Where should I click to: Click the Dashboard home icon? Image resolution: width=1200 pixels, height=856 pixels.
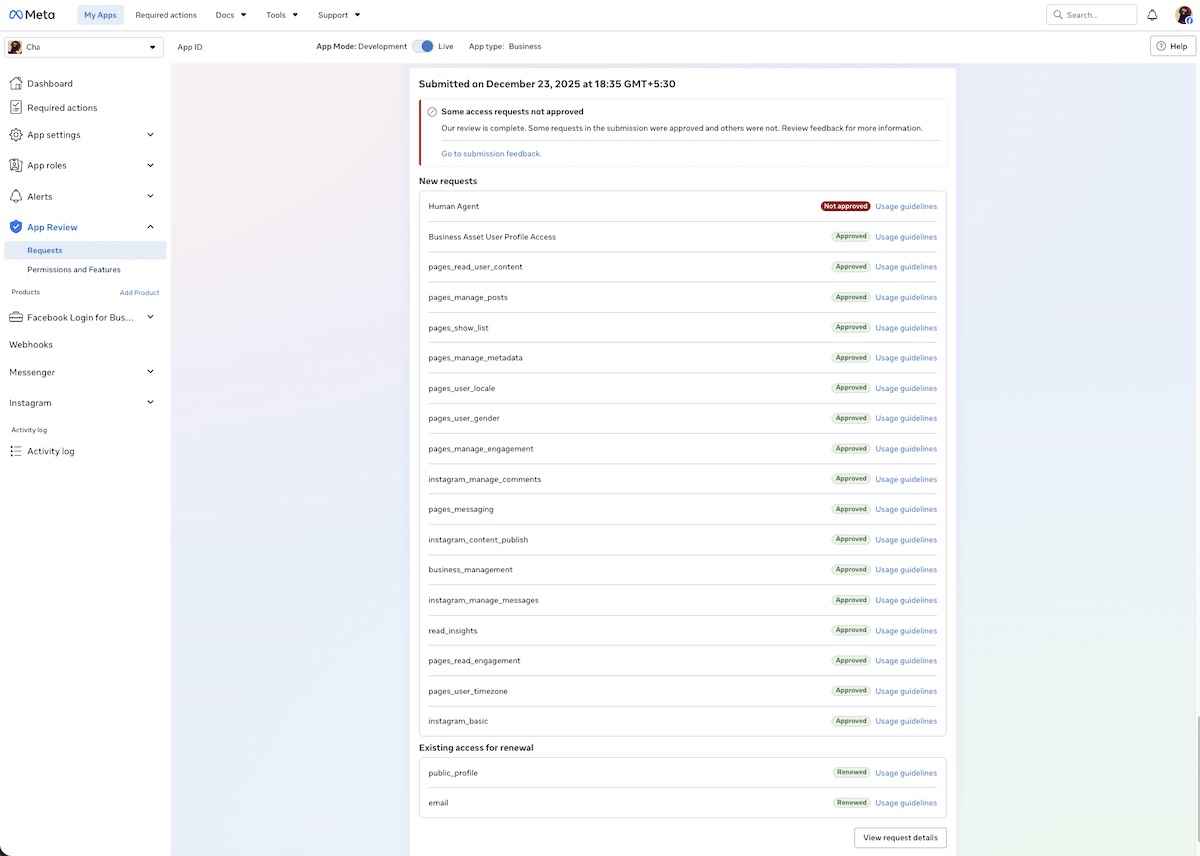pyautogui.click(x=16, y=83)
